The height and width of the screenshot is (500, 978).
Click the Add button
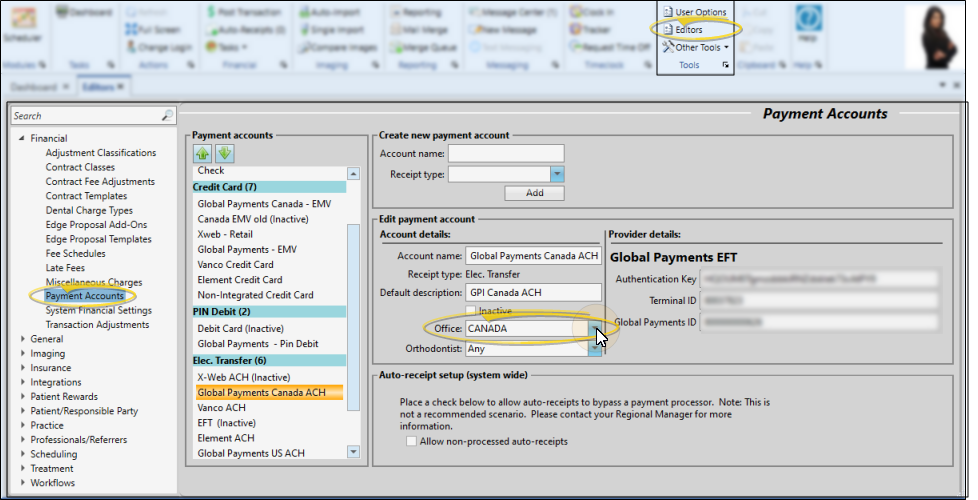coord(534,193)
